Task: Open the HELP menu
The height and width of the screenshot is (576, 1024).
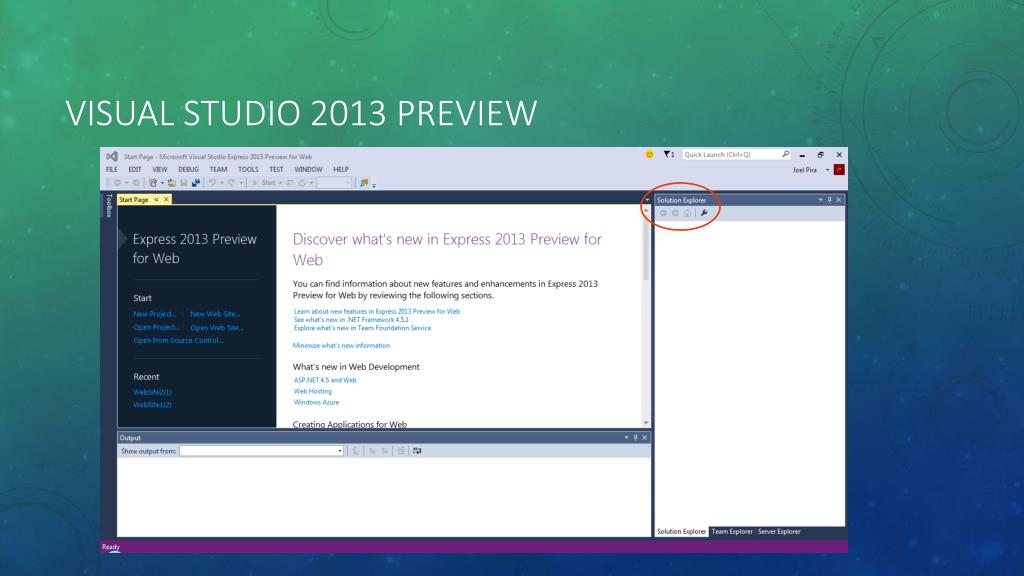Action: tap(341, 169)
